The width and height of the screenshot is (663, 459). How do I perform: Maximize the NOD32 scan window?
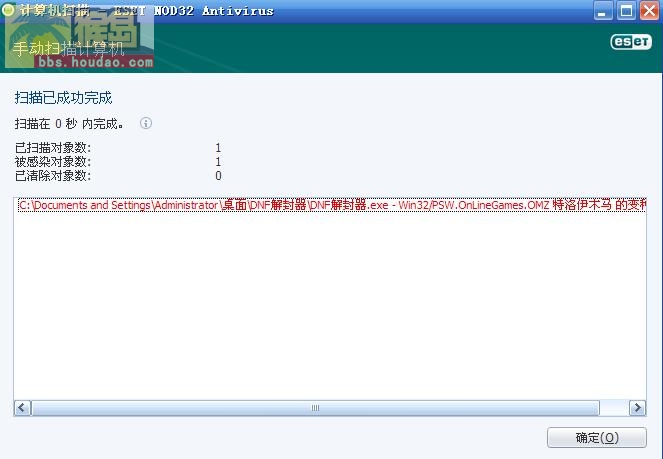pyautogui.click(x=626, y=10)
